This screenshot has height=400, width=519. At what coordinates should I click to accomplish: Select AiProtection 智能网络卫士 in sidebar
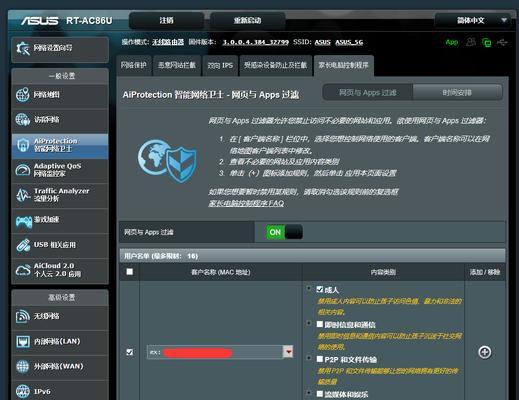point(60,145)
